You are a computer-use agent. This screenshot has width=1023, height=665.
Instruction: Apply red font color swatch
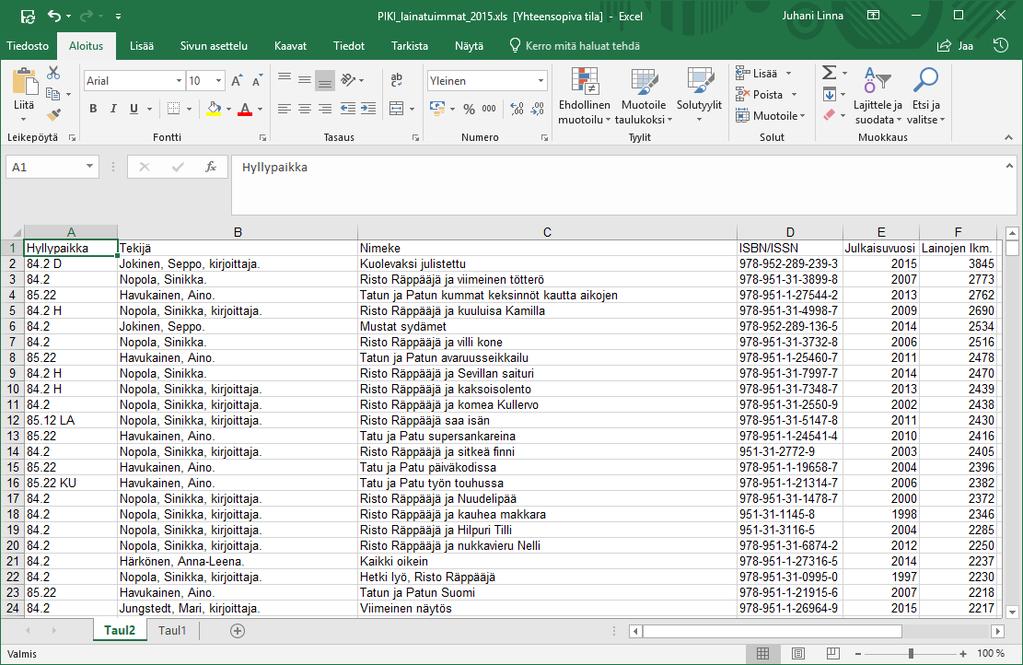pyautogui.click(x=245, y=109)
